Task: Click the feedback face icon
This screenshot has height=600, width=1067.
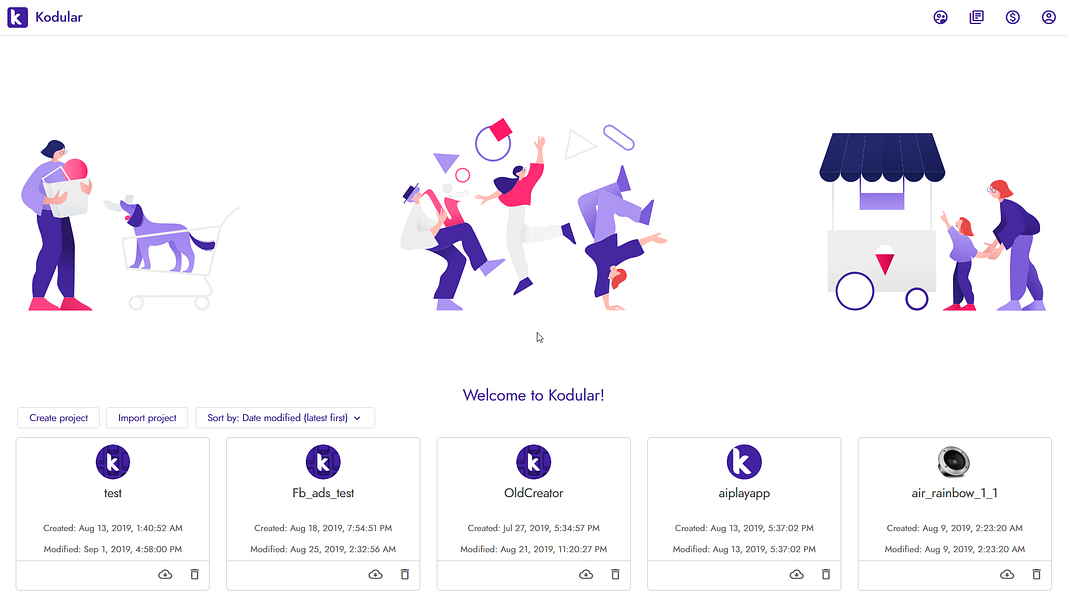Action: (x=940, y=17)
